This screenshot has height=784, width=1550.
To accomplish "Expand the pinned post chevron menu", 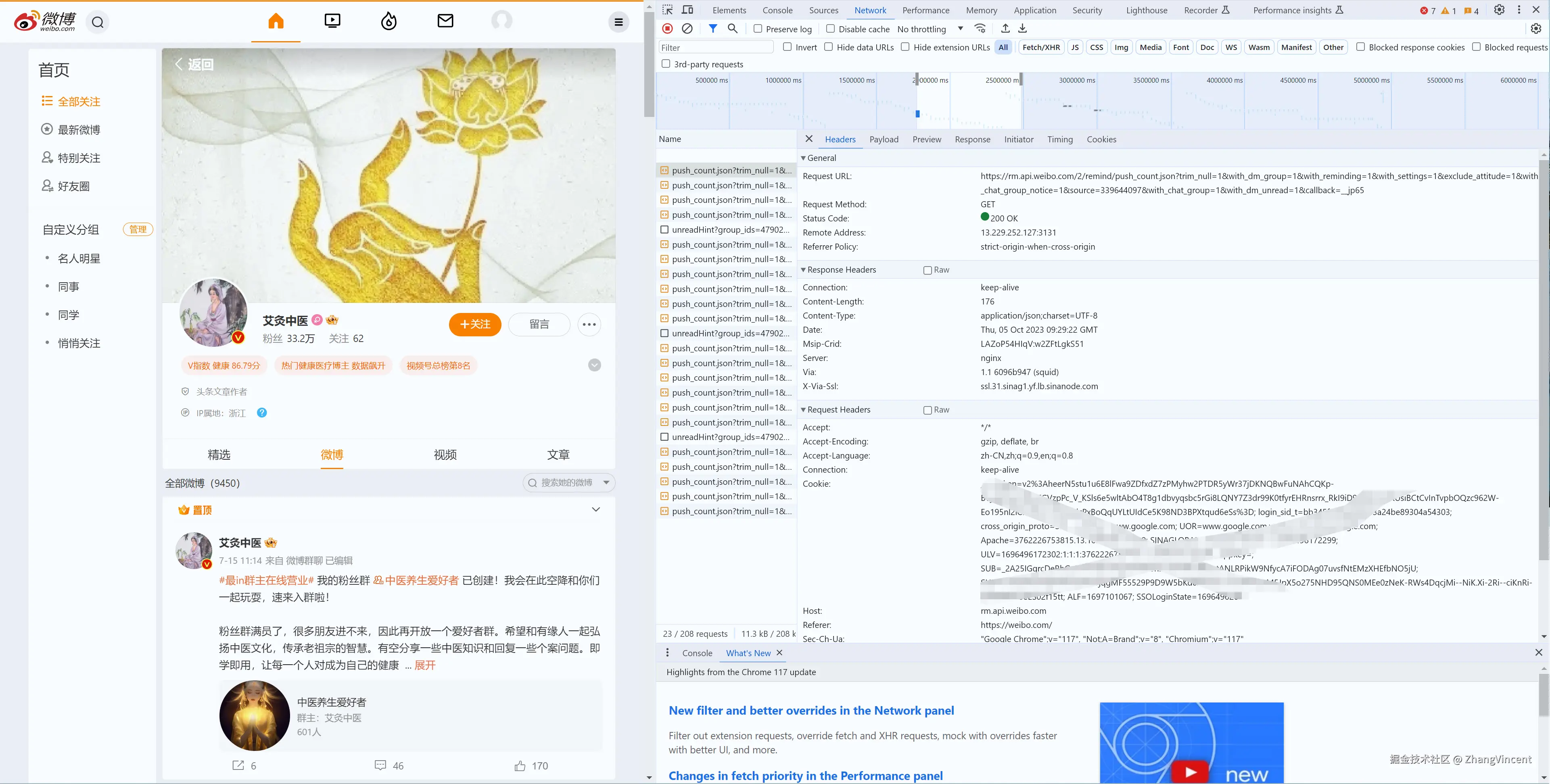I will click(596, 510).
